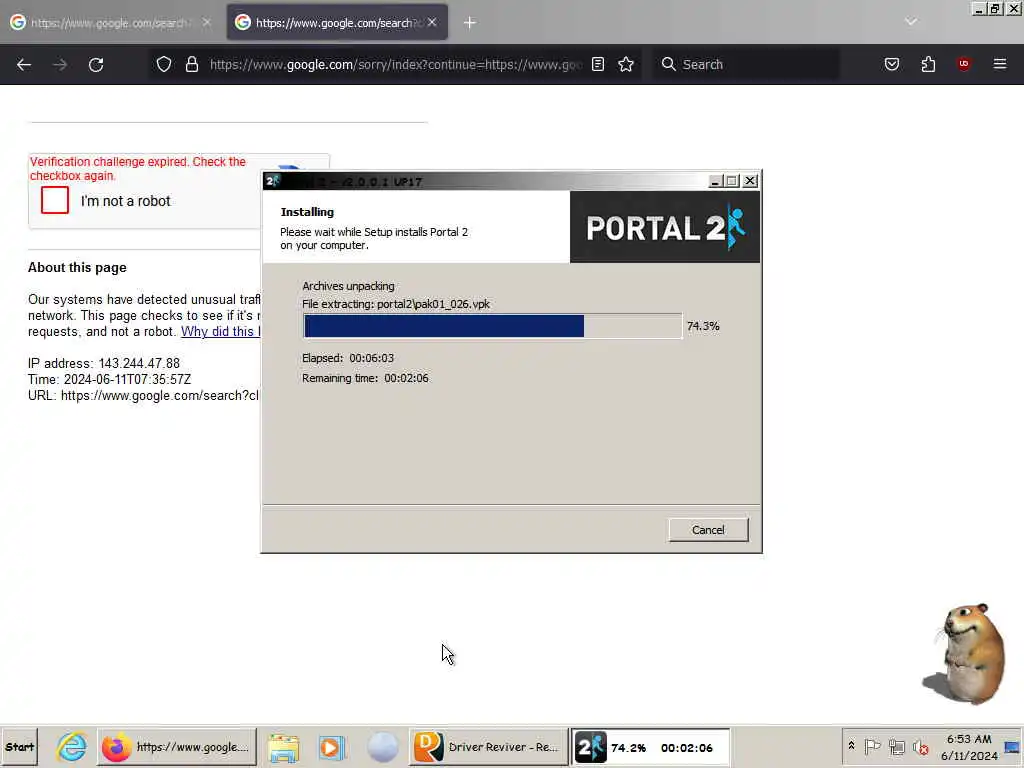
Task: Open the Windows Start button
Action: [20, 747]
